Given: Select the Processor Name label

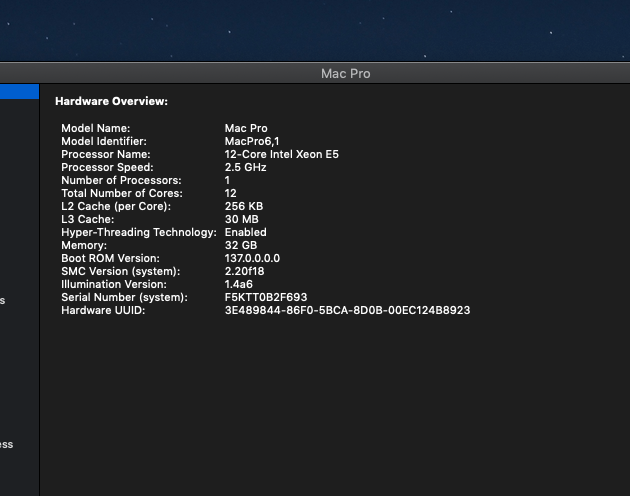Looking at the screenshot, I should 106,154.
